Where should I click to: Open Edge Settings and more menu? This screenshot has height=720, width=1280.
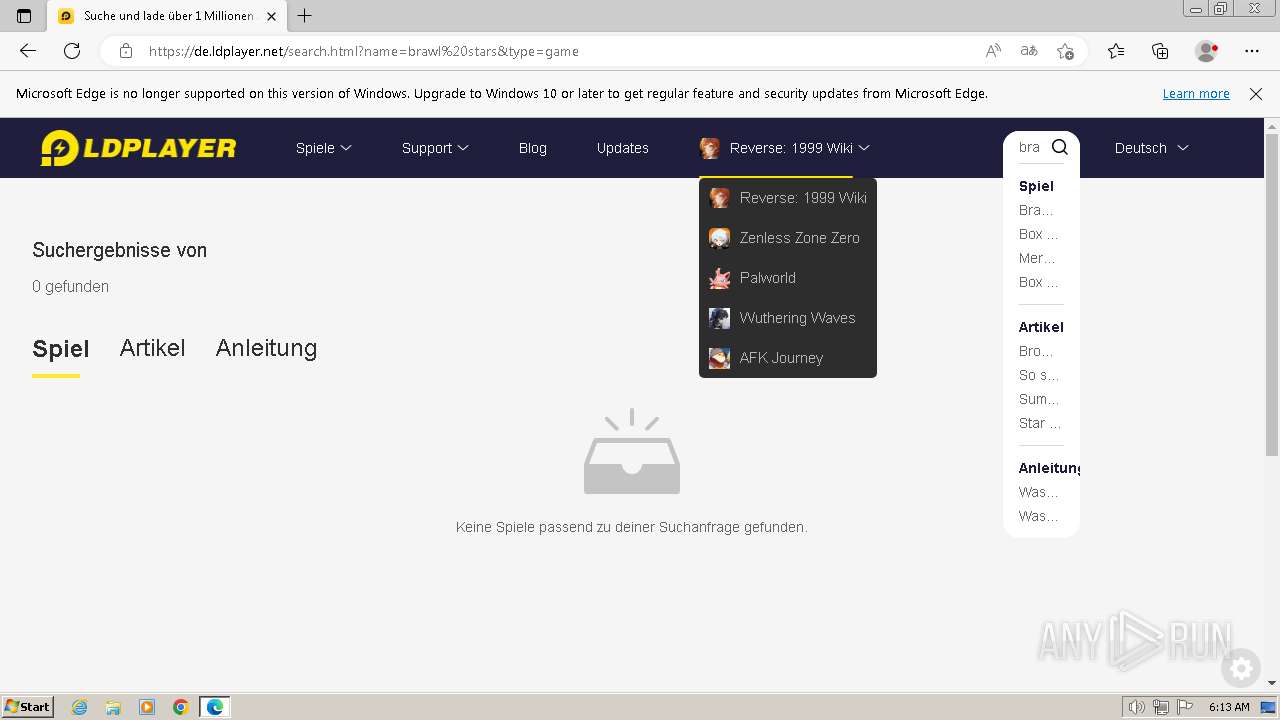(1252, 51)
